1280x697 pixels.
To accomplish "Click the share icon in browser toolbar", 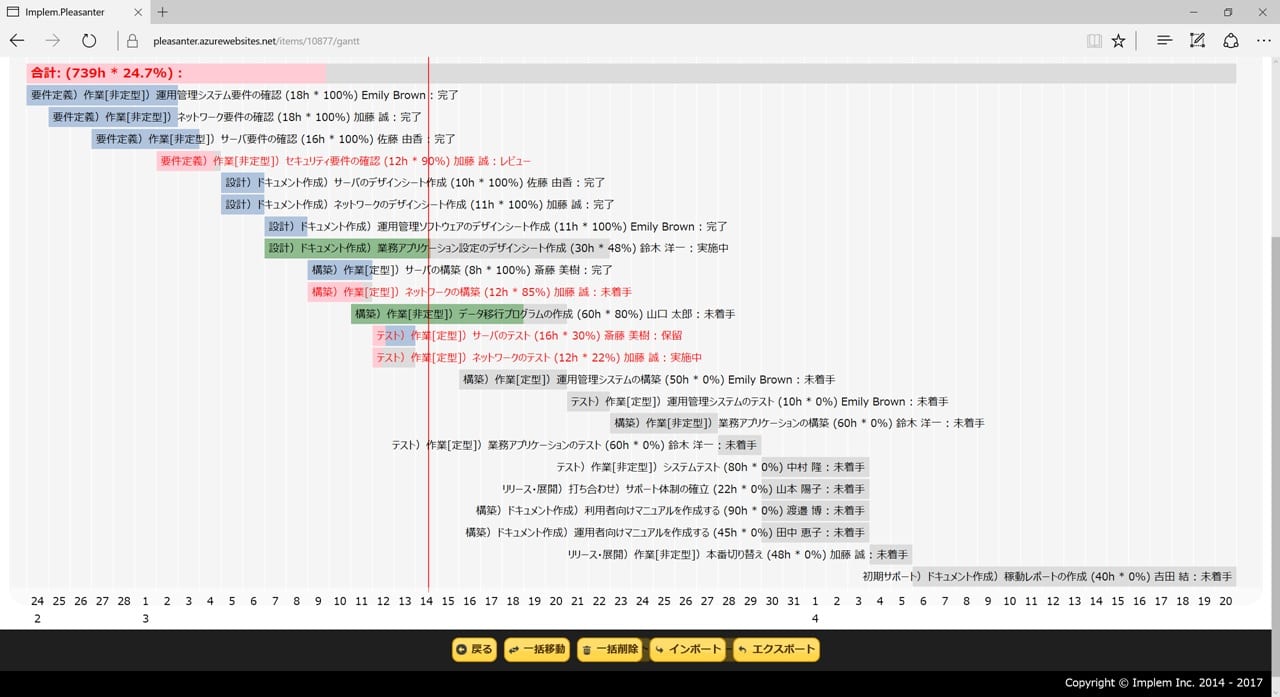I will [1231, 41].
